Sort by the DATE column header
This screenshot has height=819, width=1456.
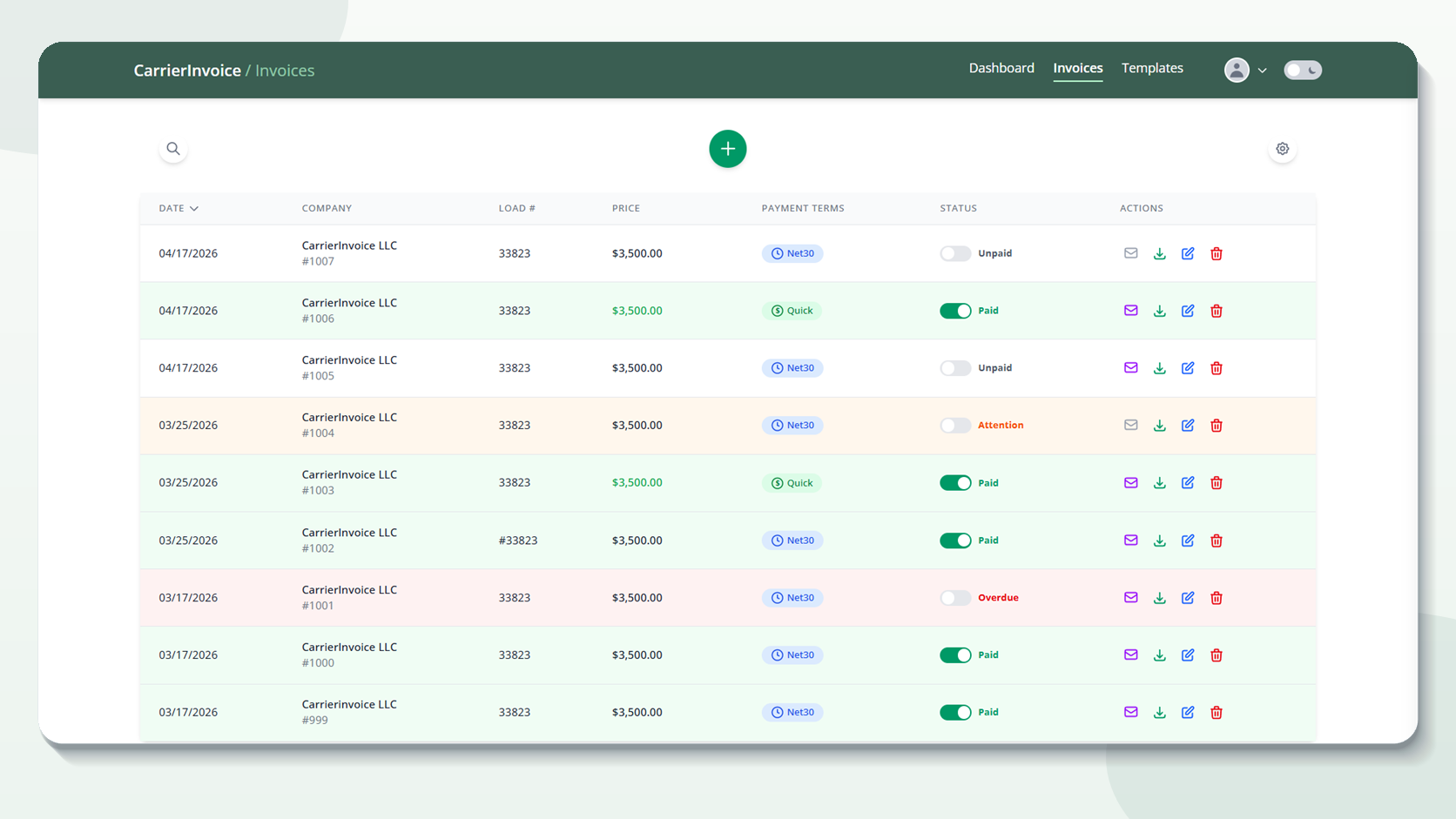point(179,208)
